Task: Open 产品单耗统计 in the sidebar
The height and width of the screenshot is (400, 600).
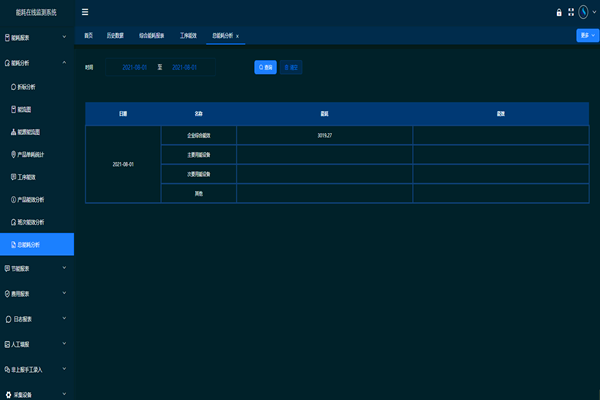Action: 36,154
